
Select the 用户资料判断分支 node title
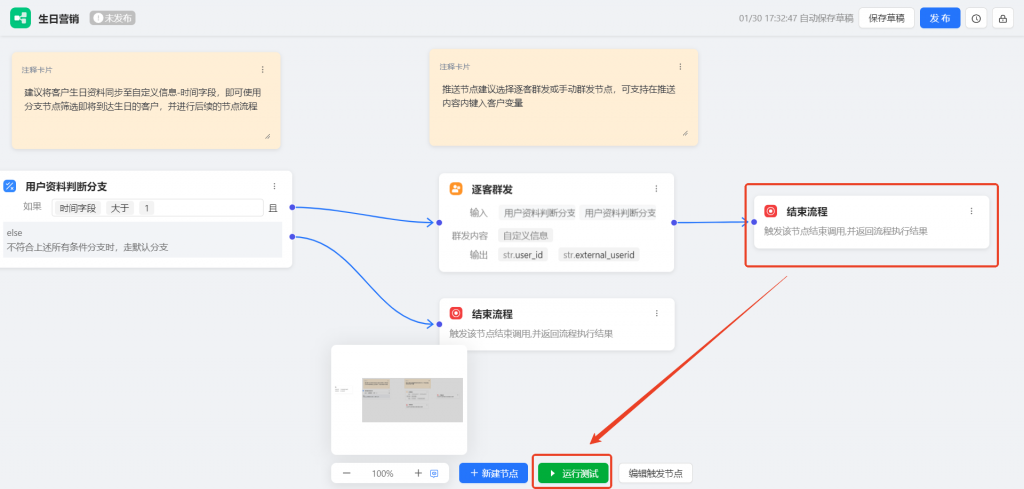66,186
